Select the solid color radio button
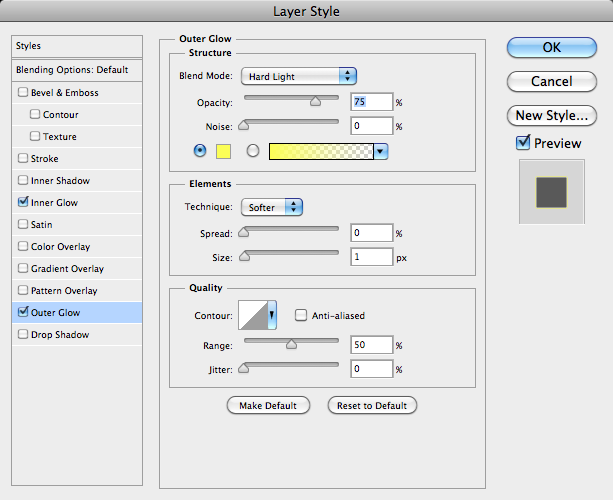Viewport: 613px width, 500px height. [x=200, y=151]
